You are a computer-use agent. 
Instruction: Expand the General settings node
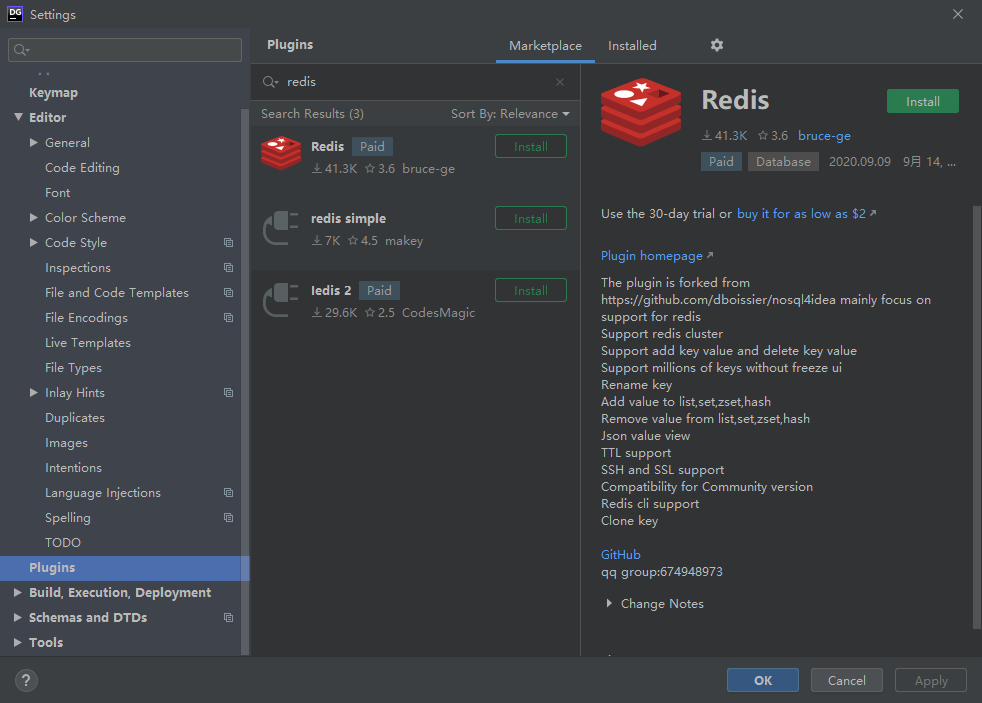34,142
